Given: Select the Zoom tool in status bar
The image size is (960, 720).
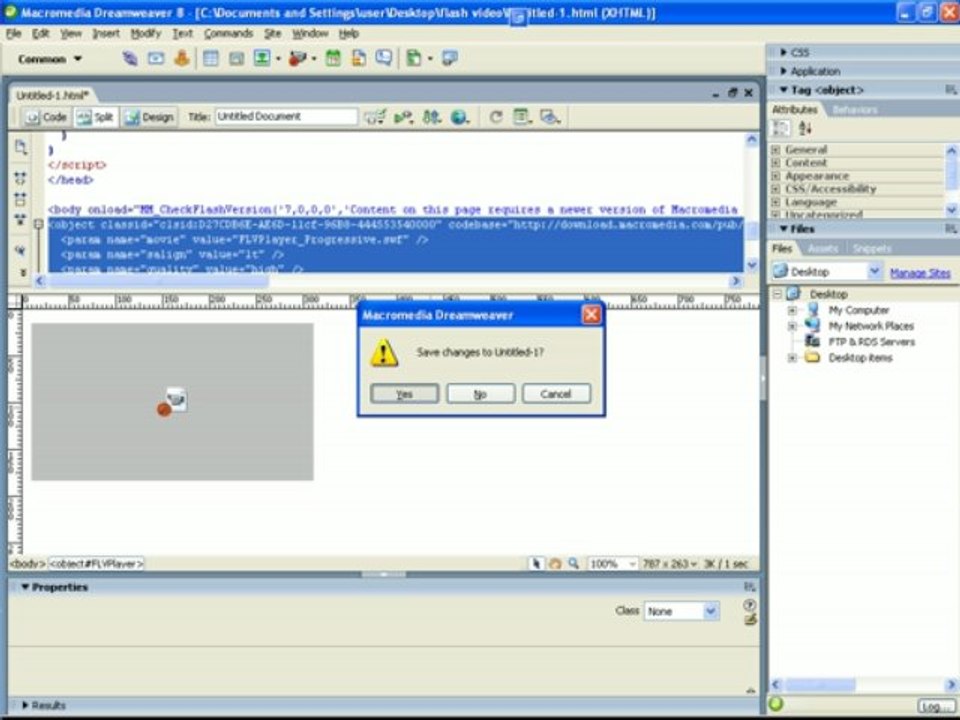Looking at the screenshot, I should [574, 563].
